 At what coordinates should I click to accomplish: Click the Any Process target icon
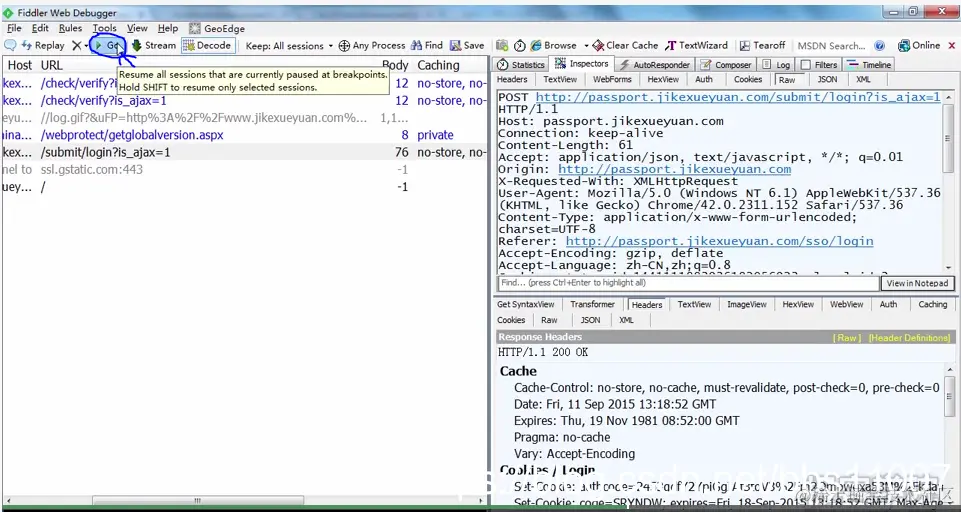click(344, 46)
